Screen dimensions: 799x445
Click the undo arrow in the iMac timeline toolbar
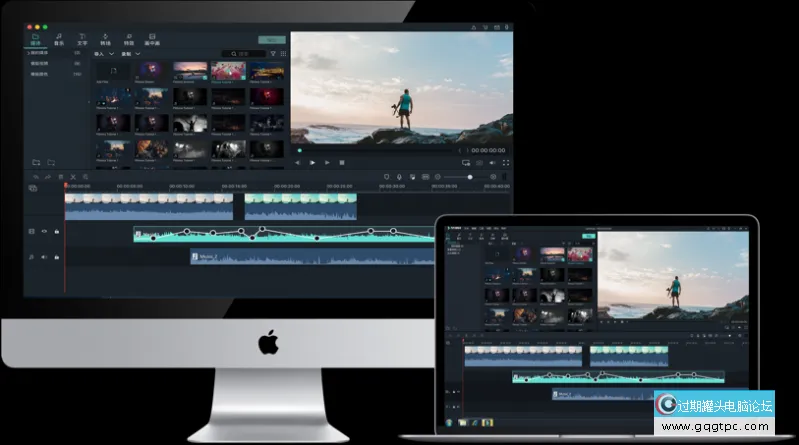coord(34,177)
